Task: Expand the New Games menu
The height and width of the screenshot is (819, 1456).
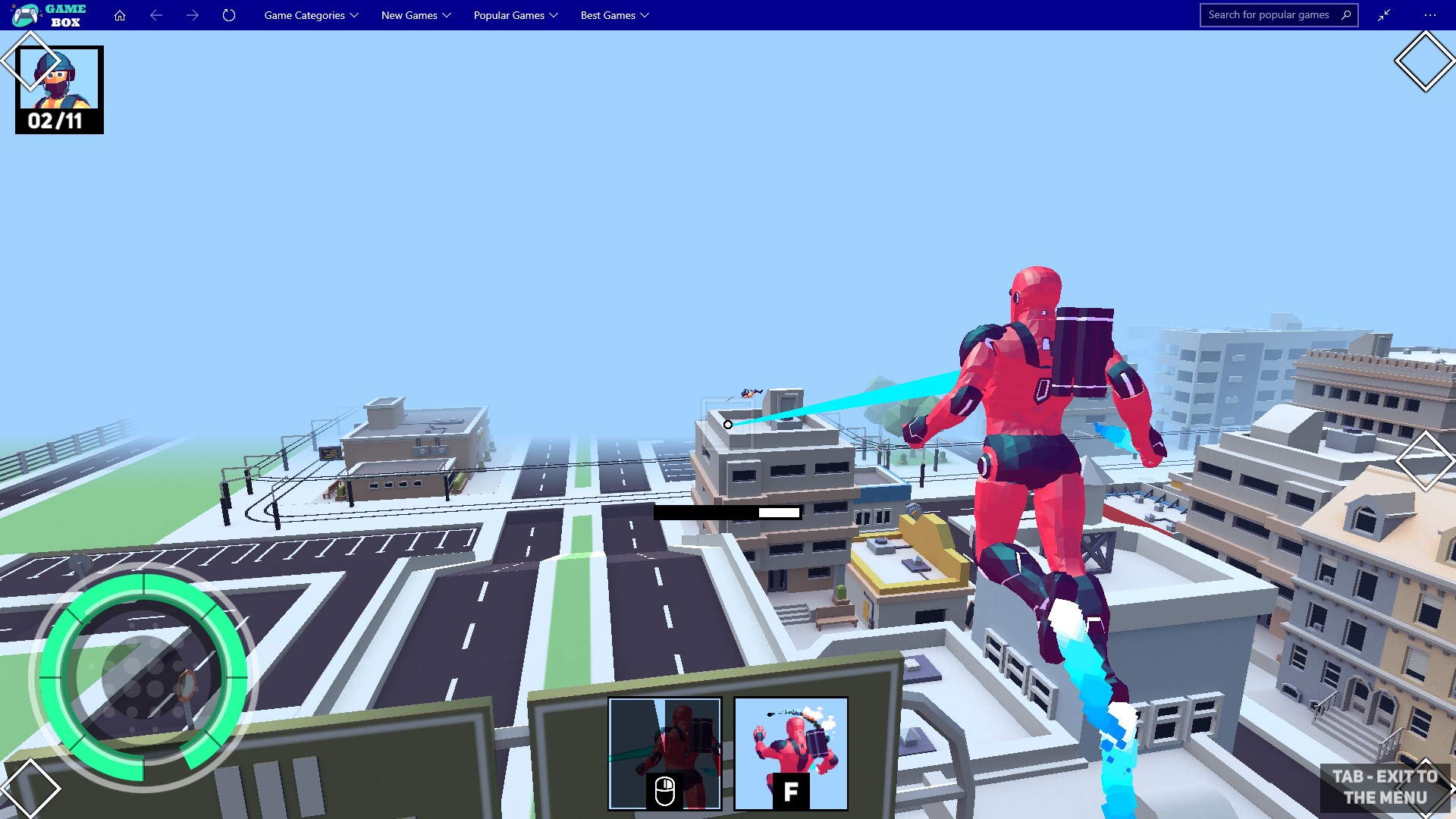Action: (x=416, y=15)
